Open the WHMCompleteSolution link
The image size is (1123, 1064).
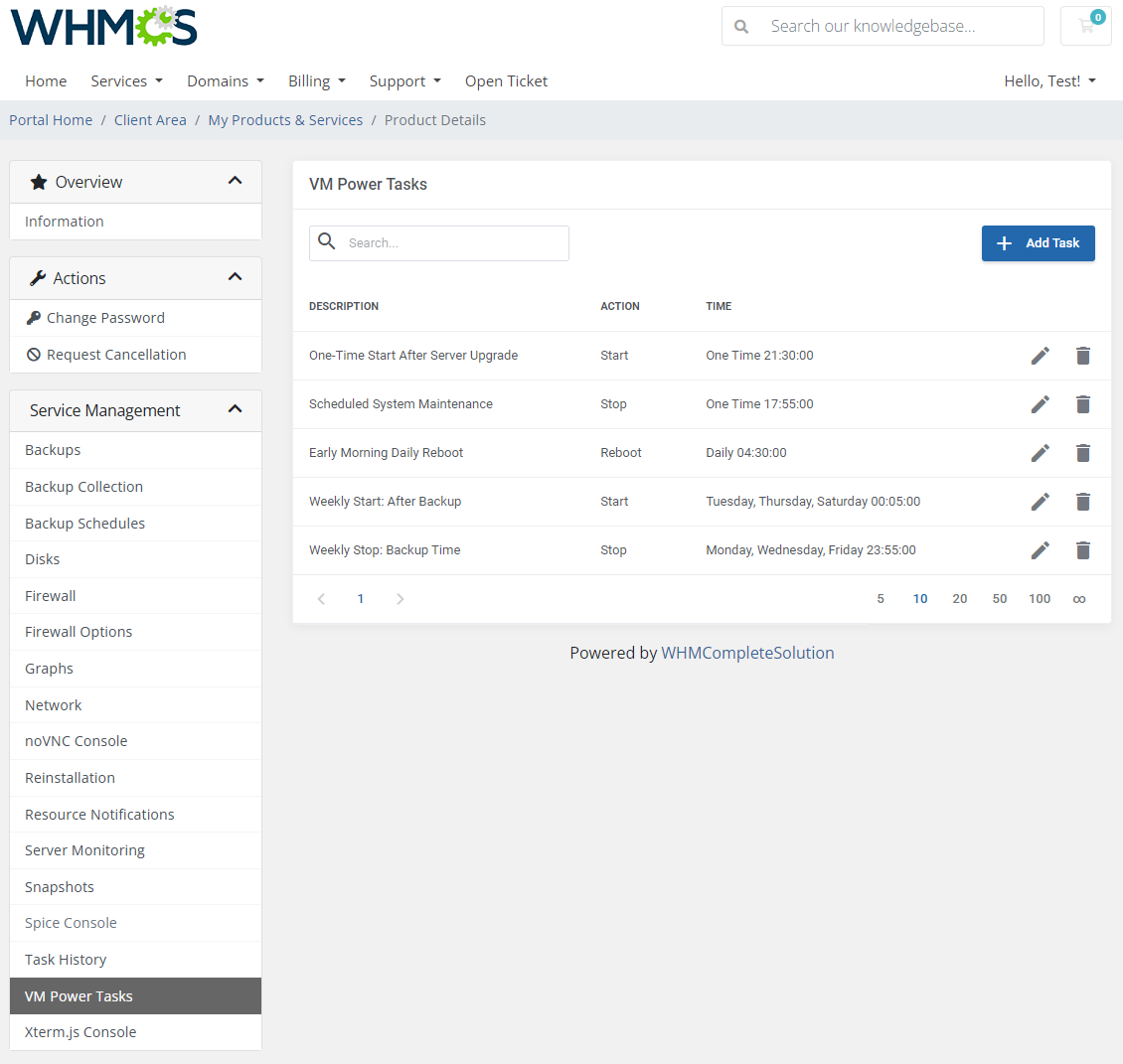pos(747,653)
